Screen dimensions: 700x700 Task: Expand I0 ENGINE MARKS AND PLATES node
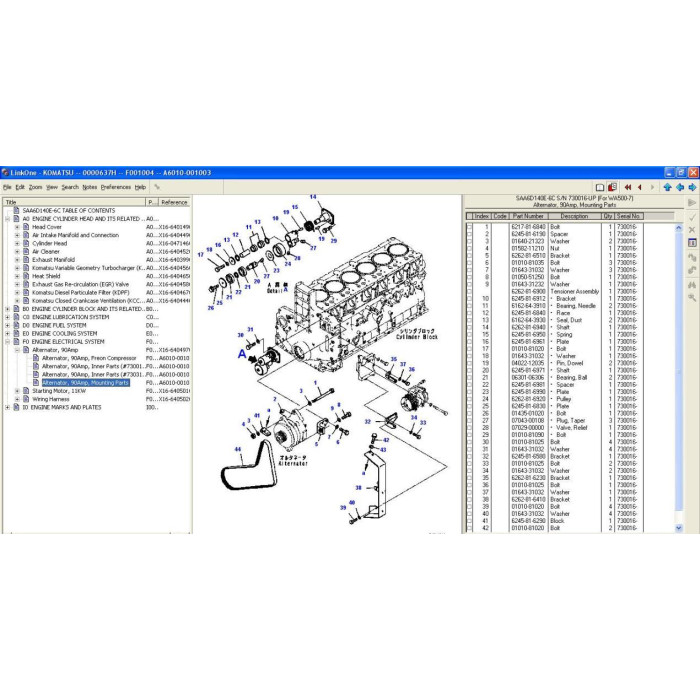pos(7,407)
